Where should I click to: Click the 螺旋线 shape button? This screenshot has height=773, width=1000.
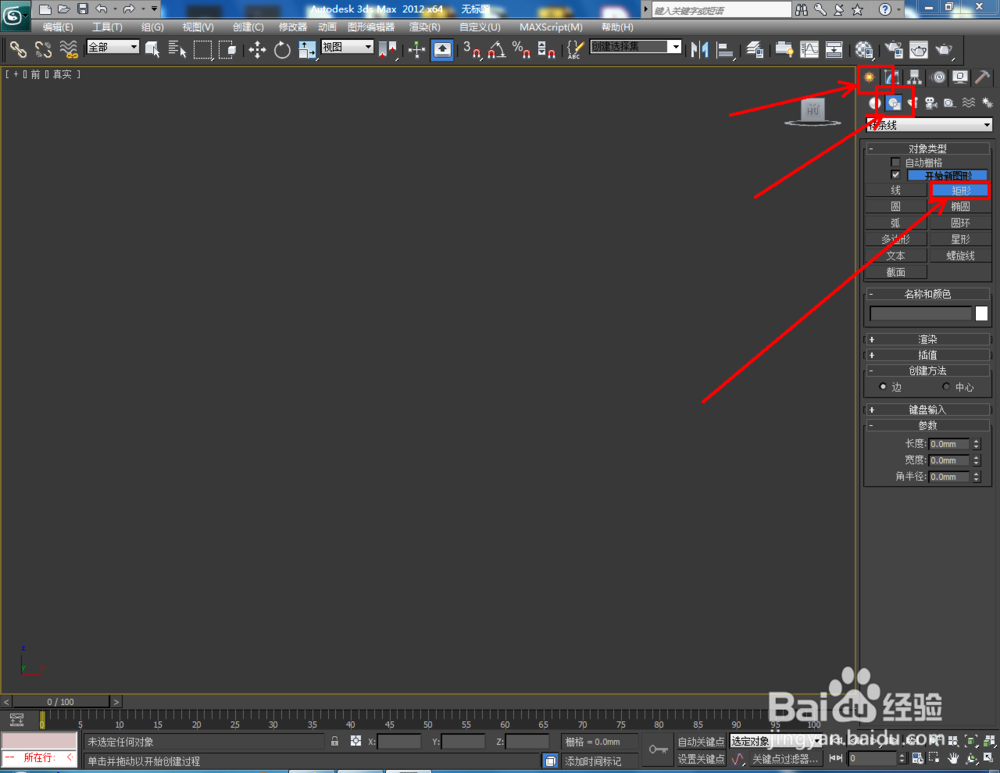960,255
